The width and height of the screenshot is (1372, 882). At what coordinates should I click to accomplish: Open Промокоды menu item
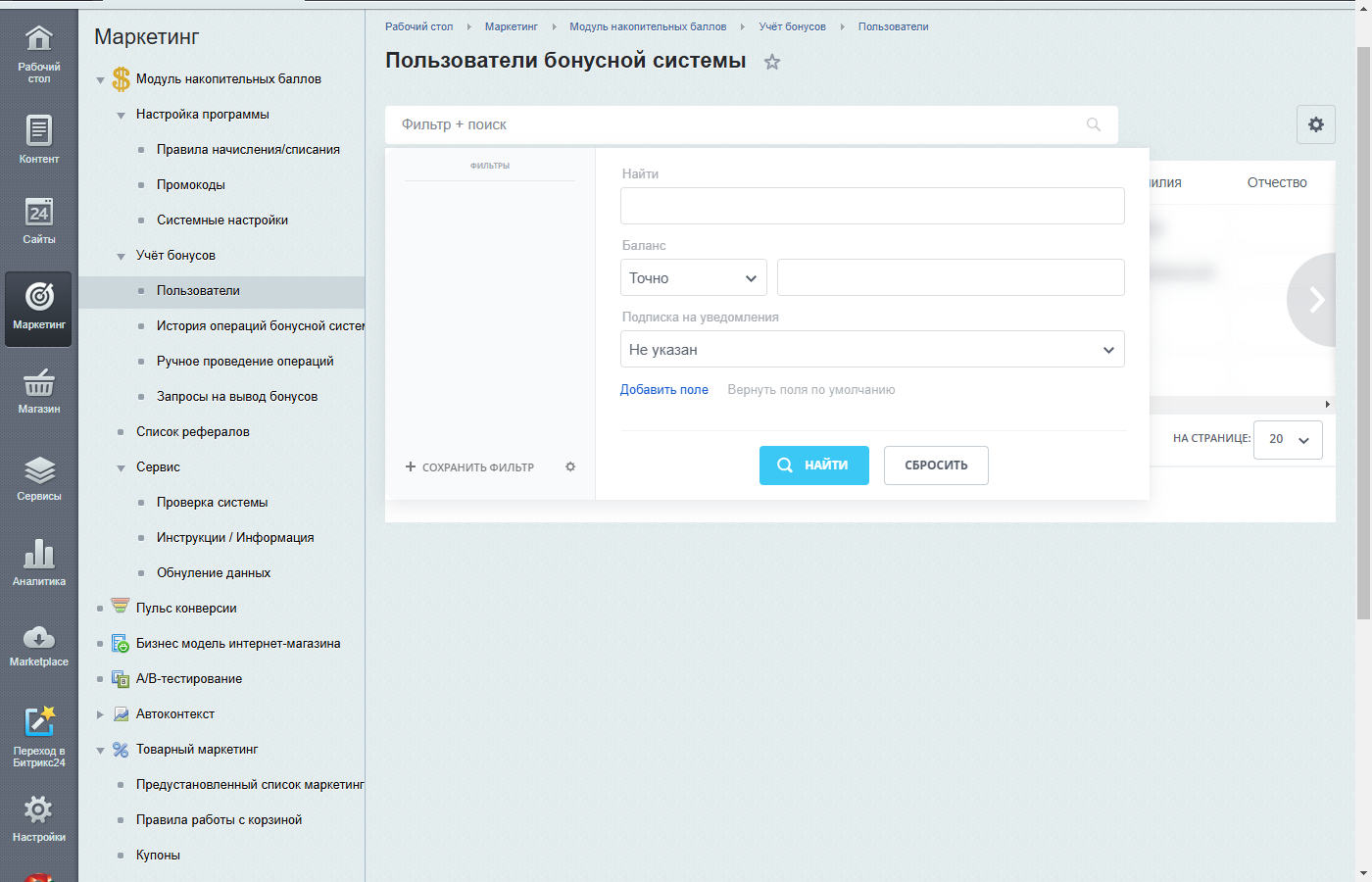[x=191, y=184]
